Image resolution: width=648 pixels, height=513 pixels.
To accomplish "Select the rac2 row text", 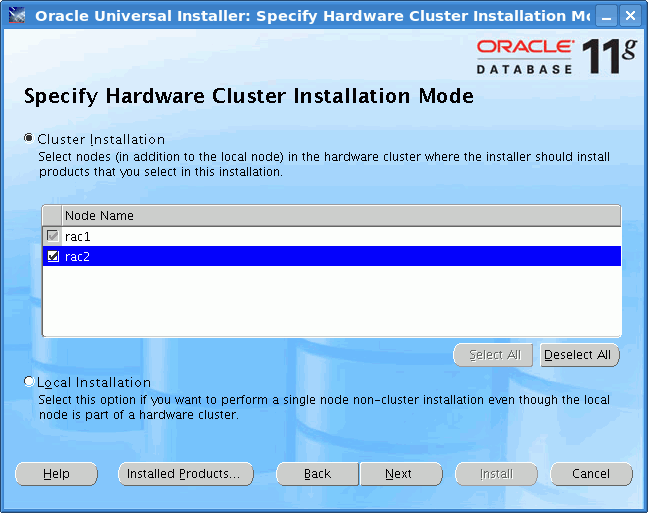I will tap(77, 257).
